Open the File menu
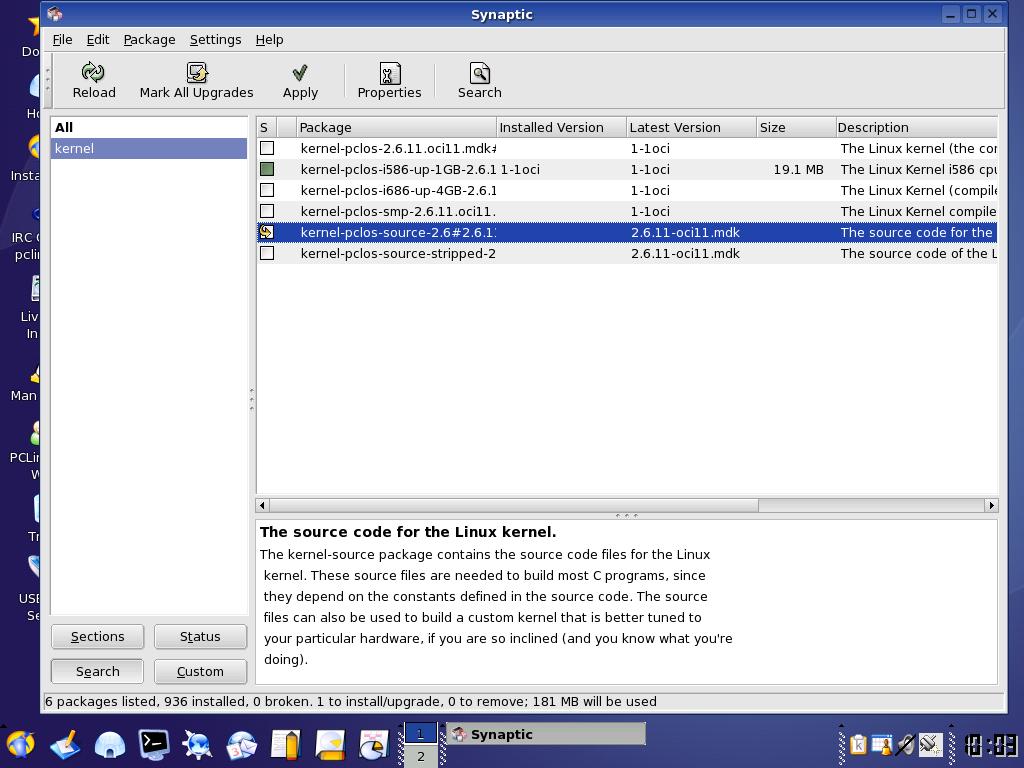1024x768 pixels. click(x=62, y=40)
